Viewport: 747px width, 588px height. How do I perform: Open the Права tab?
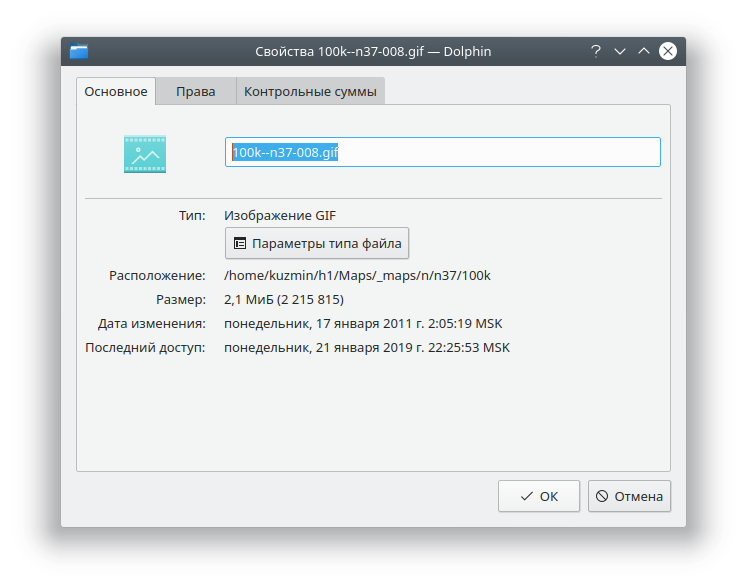[196, 92]
